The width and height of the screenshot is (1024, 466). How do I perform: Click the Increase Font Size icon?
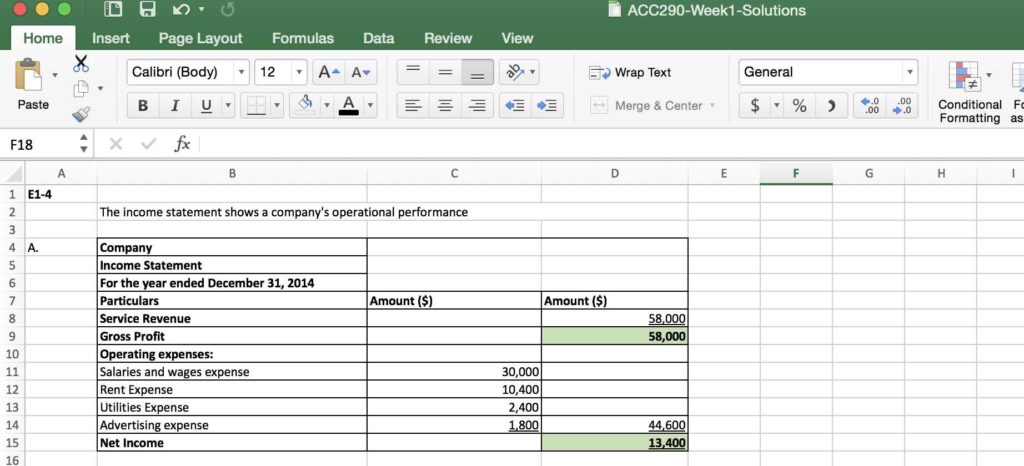coord(327,72)
